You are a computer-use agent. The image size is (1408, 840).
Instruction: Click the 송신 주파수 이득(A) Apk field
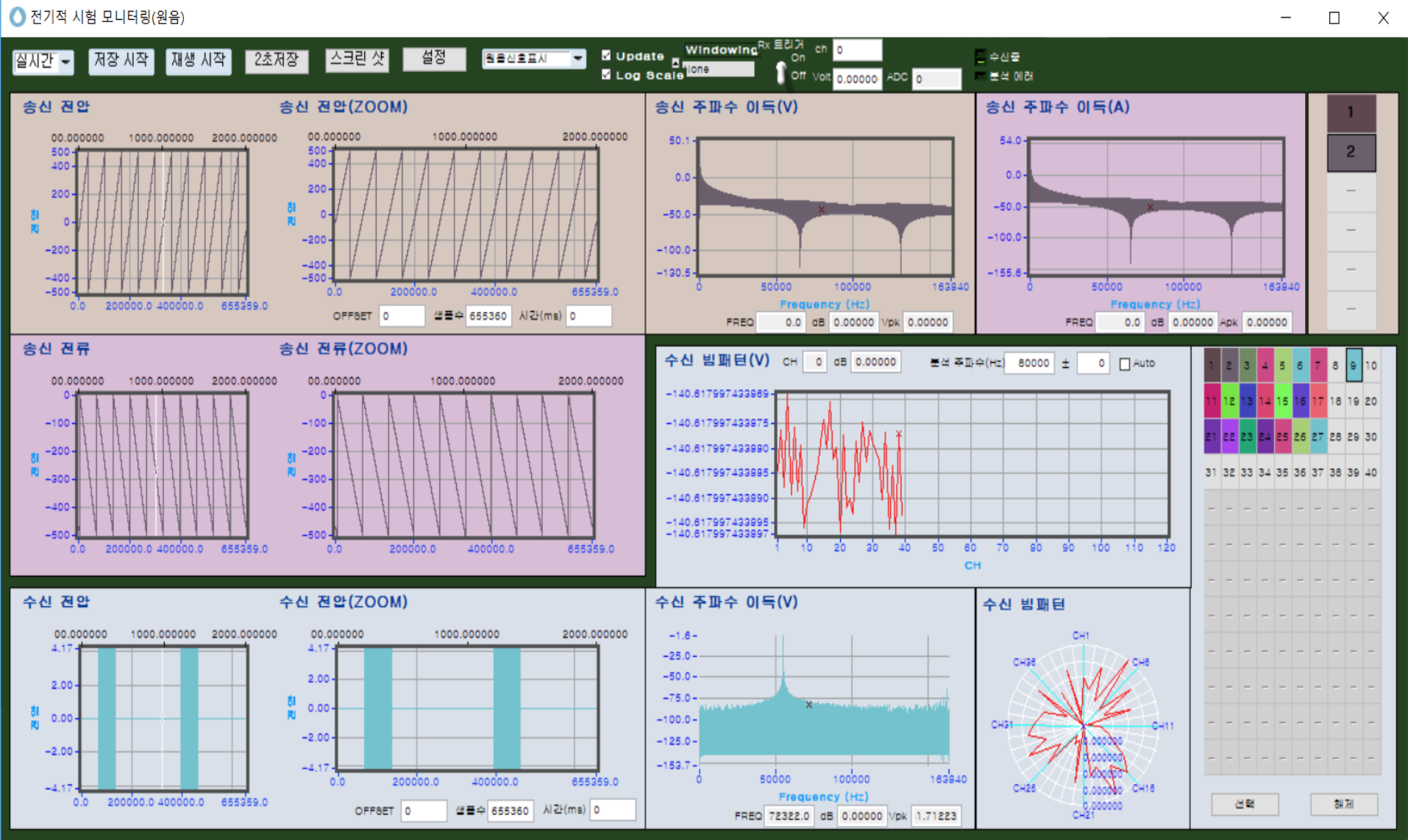1267,322
